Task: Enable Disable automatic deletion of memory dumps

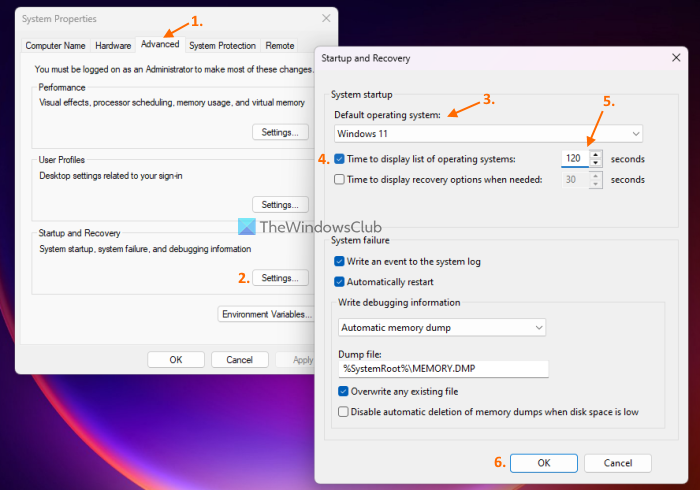Action: click(x=343, y=411)
